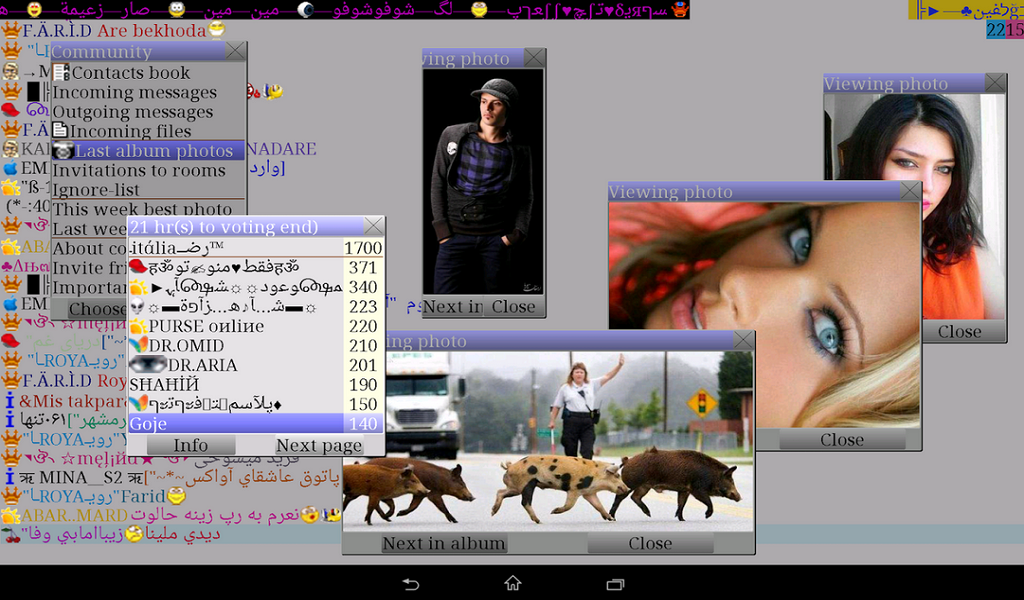Select PURSE online row in voting list

click(255, 326)
